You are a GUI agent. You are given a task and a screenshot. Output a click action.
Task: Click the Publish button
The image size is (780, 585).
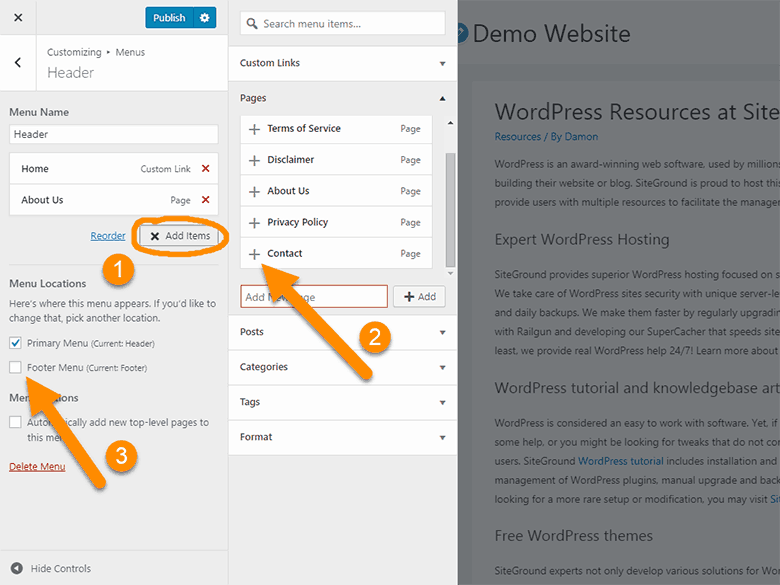tap(169, 17)
